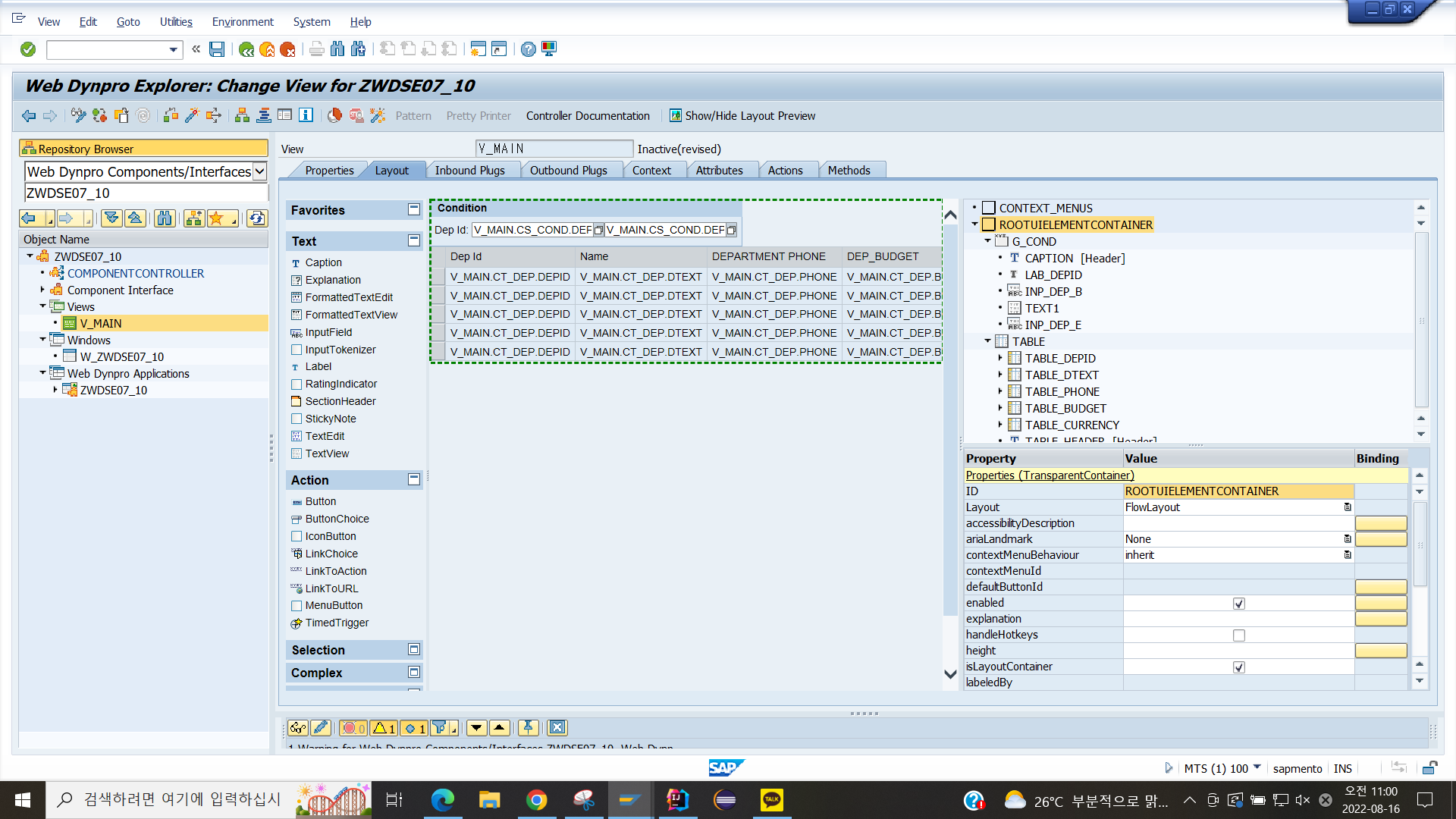Image resolution: width=1456 pixels, height=819 pixels.
Task: Open Web Dynpro Components/Interfaces dropdown
Action: (x=260, y=171)
